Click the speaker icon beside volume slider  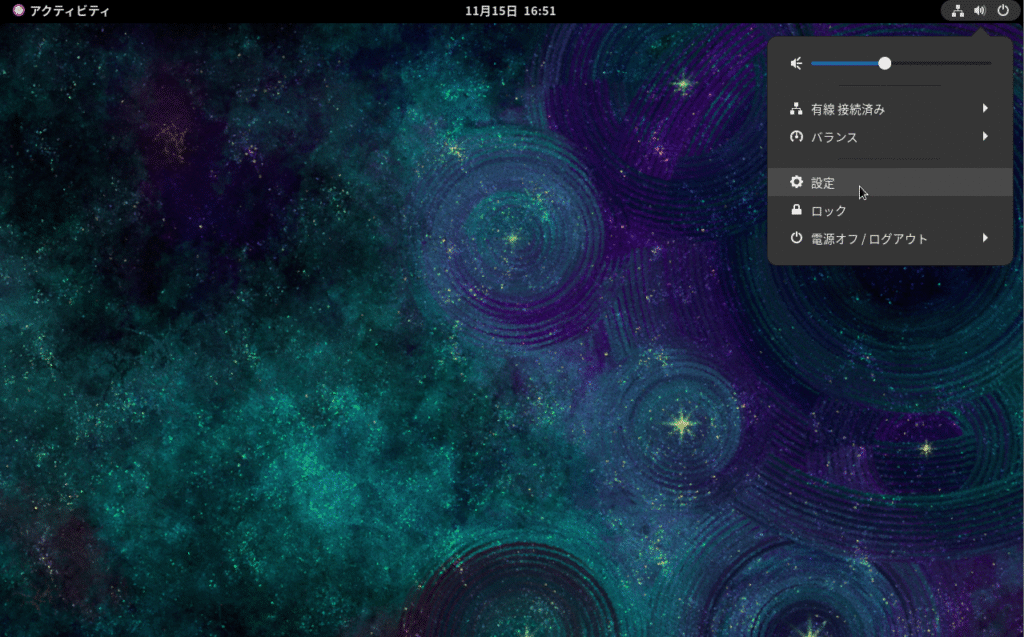coord(796,63)
